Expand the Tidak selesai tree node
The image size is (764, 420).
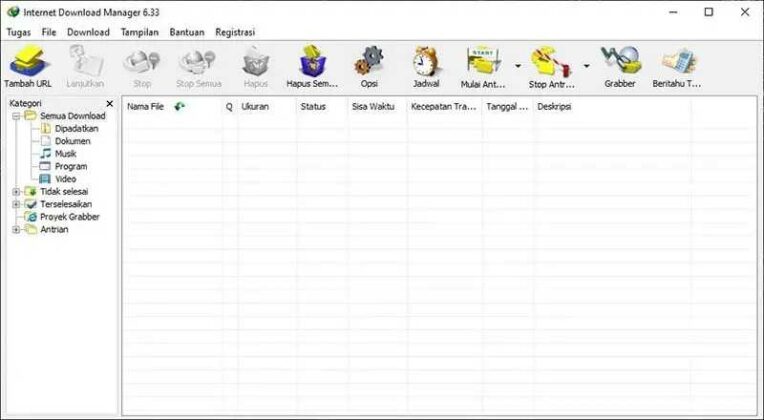[x=15, y=191]
